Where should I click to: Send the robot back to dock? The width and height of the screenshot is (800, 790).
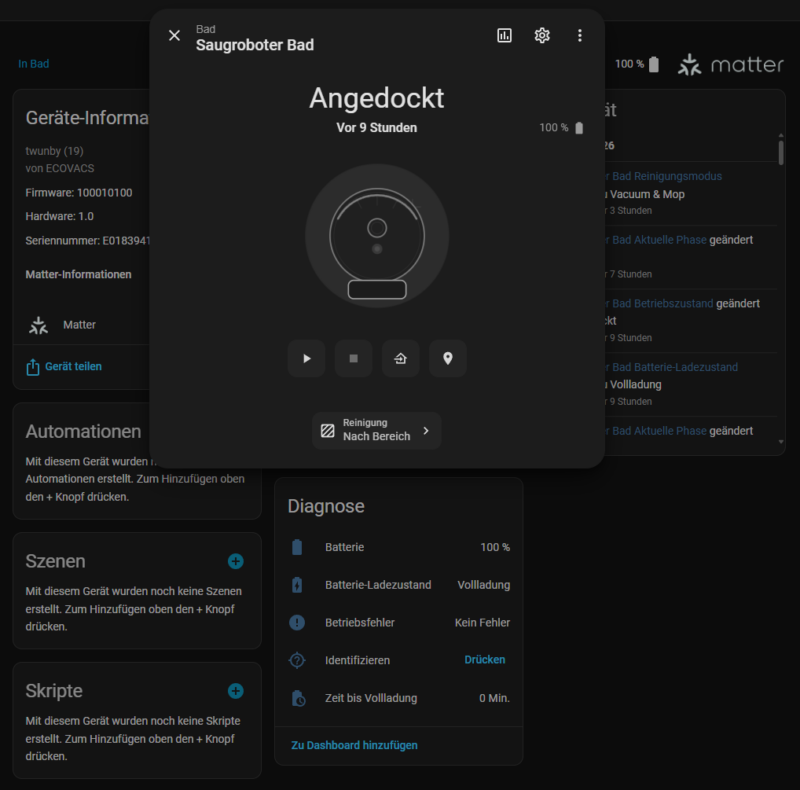coord(401,358)
